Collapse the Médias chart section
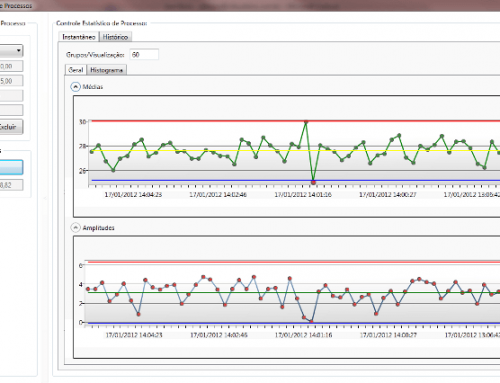Image resolution: width=500 pixels, height=383 pixels. point(76,87)
